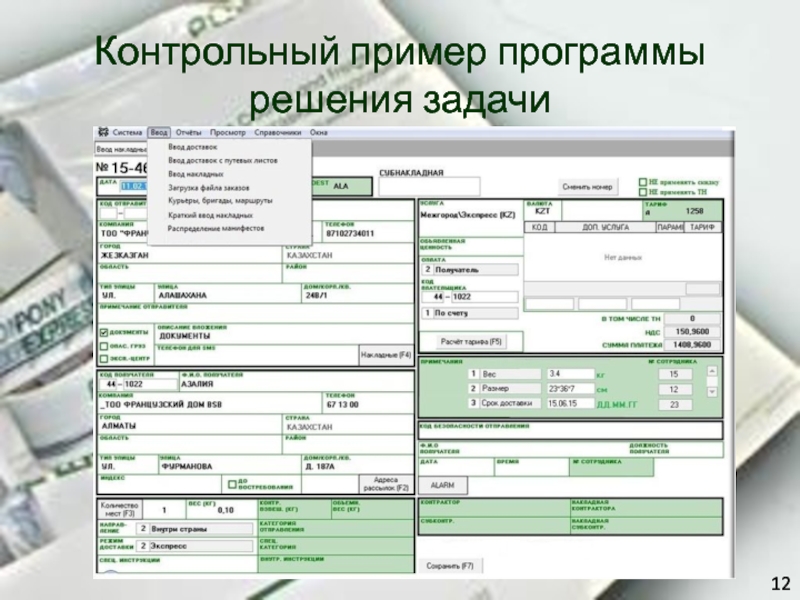Open the Отчёты menu
The width and height of the screenshot is (800, 600).
[188, 132]
